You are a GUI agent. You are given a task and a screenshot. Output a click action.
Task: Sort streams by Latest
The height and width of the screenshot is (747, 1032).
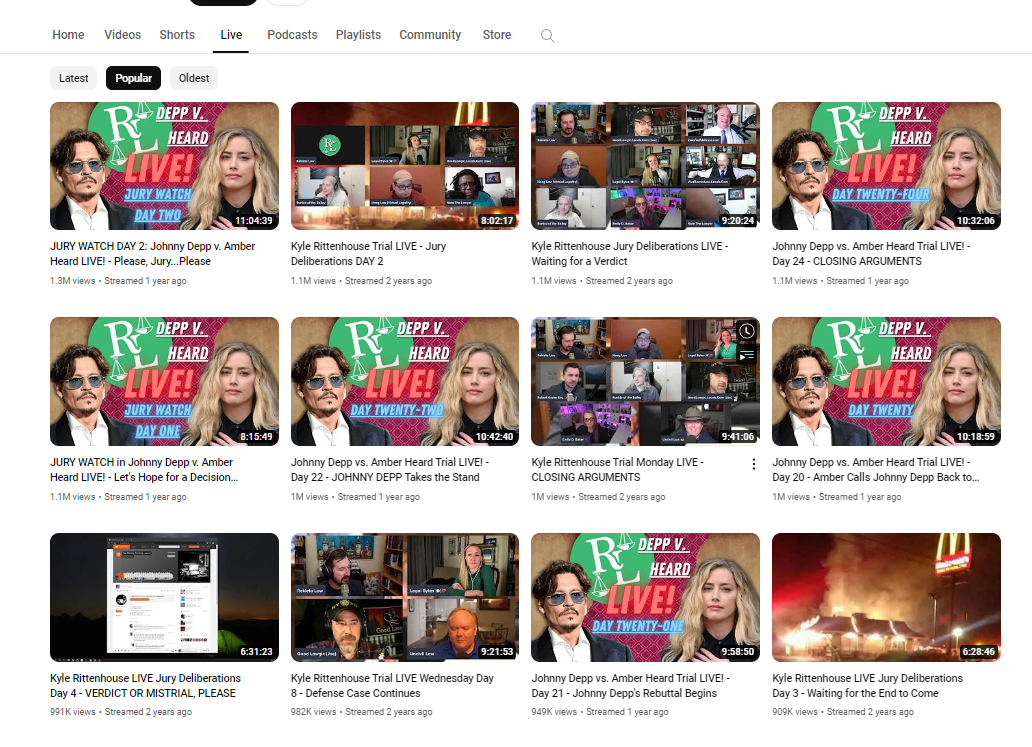click(x=74, y=78)
